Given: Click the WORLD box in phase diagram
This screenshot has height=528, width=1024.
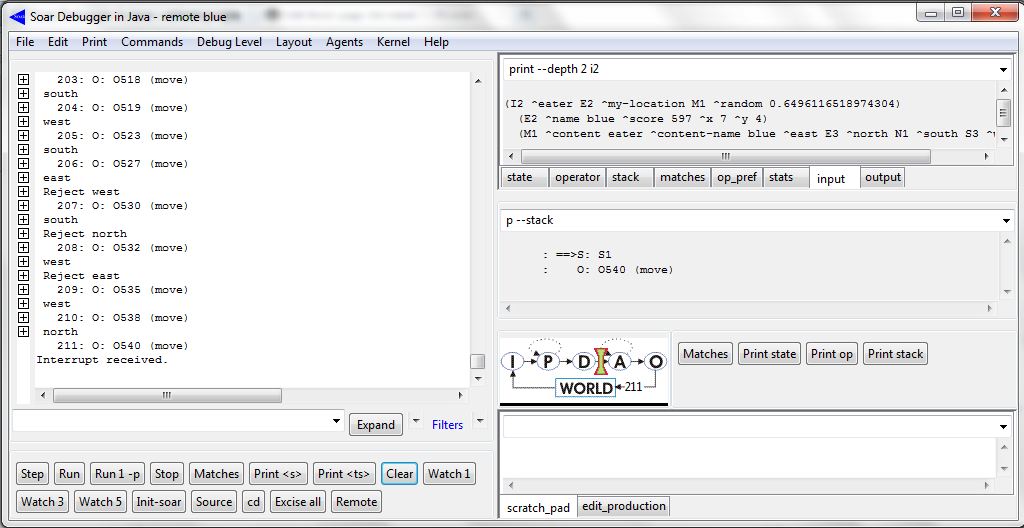Looking at the screenshot, I should pos(586,388).
